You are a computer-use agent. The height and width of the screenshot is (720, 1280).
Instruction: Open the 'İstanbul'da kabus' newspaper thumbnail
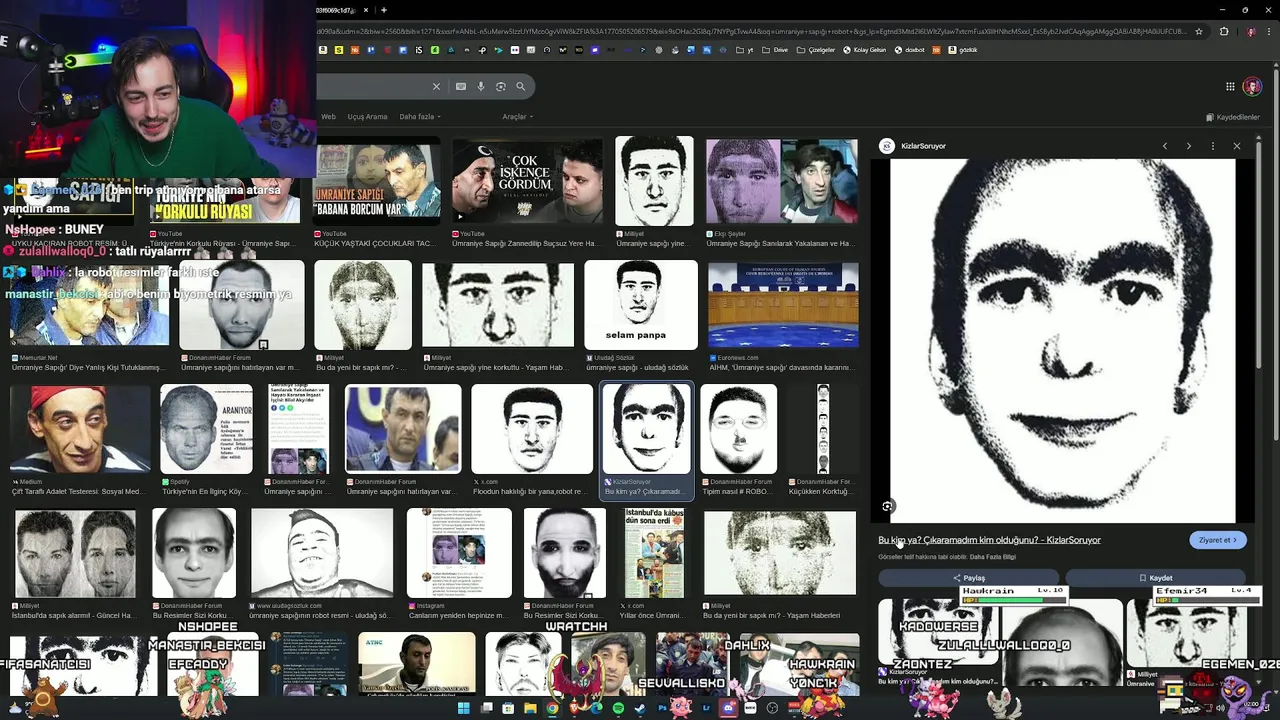pos(654,553)
